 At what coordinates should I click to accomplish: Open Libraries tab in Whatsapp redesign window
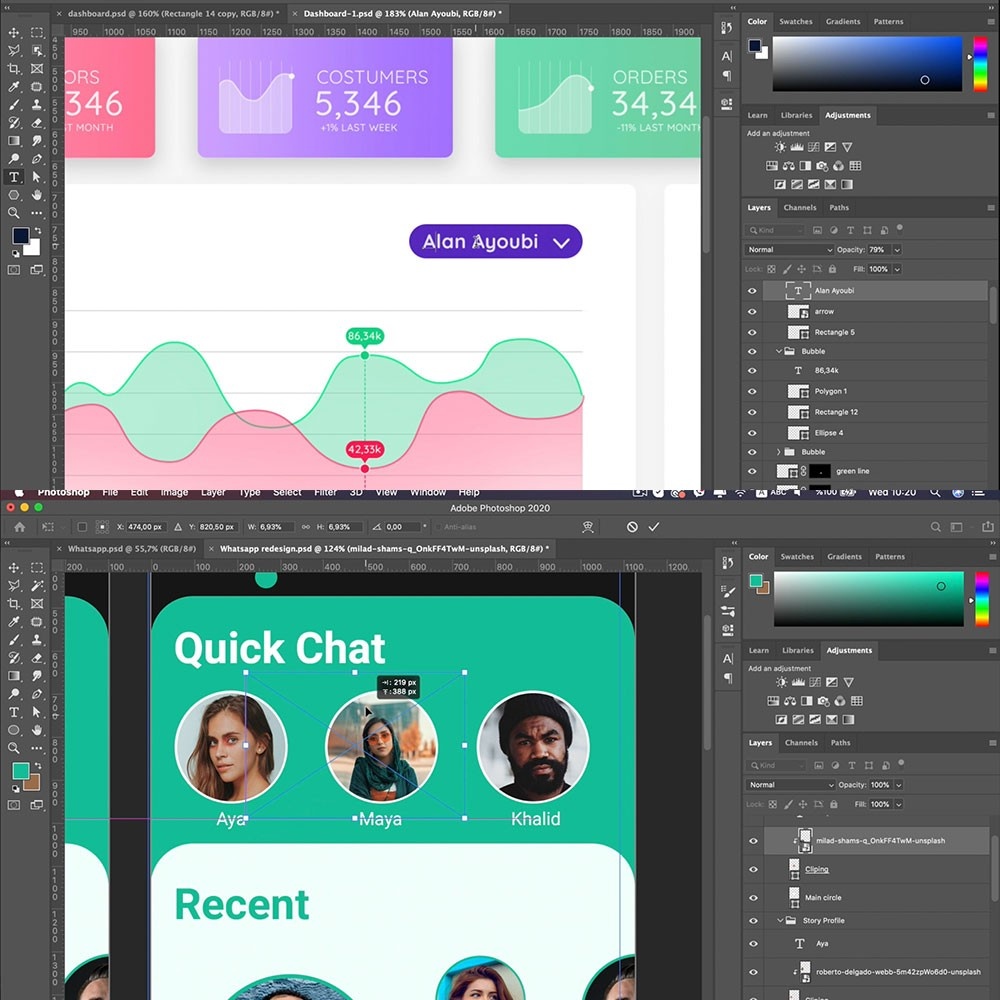[x=798, y=651]
